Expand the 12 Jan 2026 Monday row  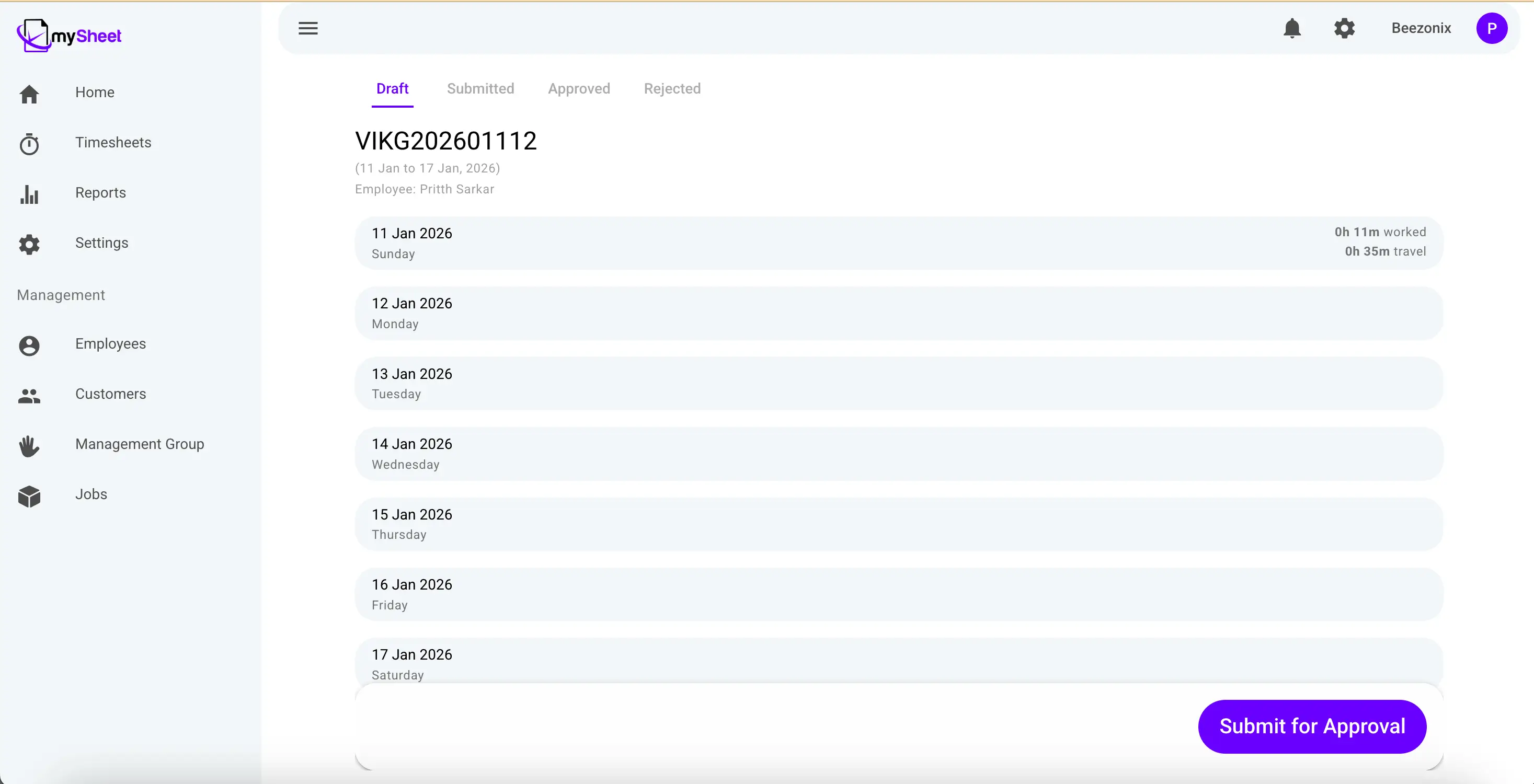pyautogui.click(x=898, y=313)
